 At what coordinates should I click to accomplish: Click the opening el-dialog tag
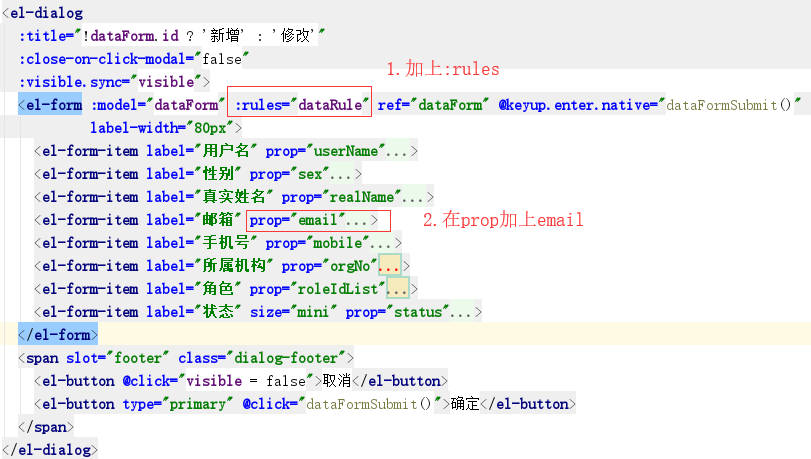tap(42, 13)
